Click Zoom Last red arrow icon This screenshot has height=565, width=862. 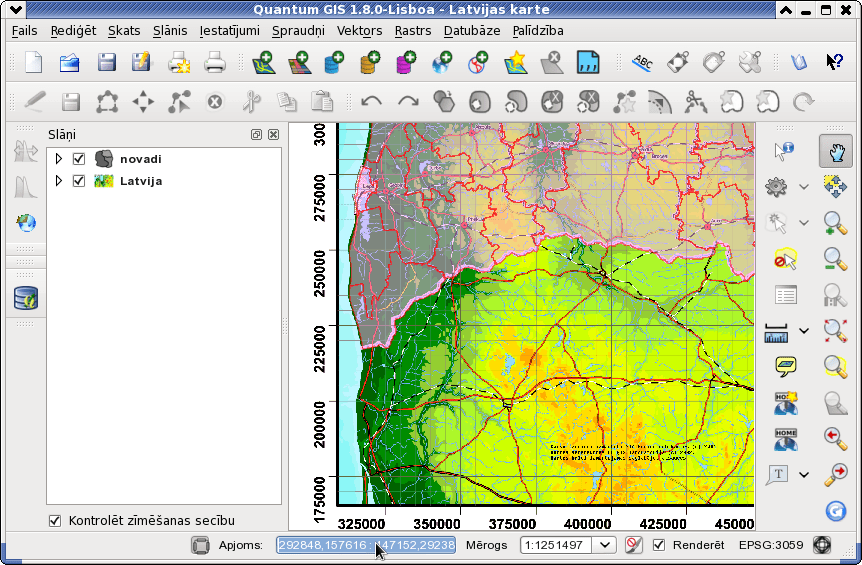pos(835,438)
